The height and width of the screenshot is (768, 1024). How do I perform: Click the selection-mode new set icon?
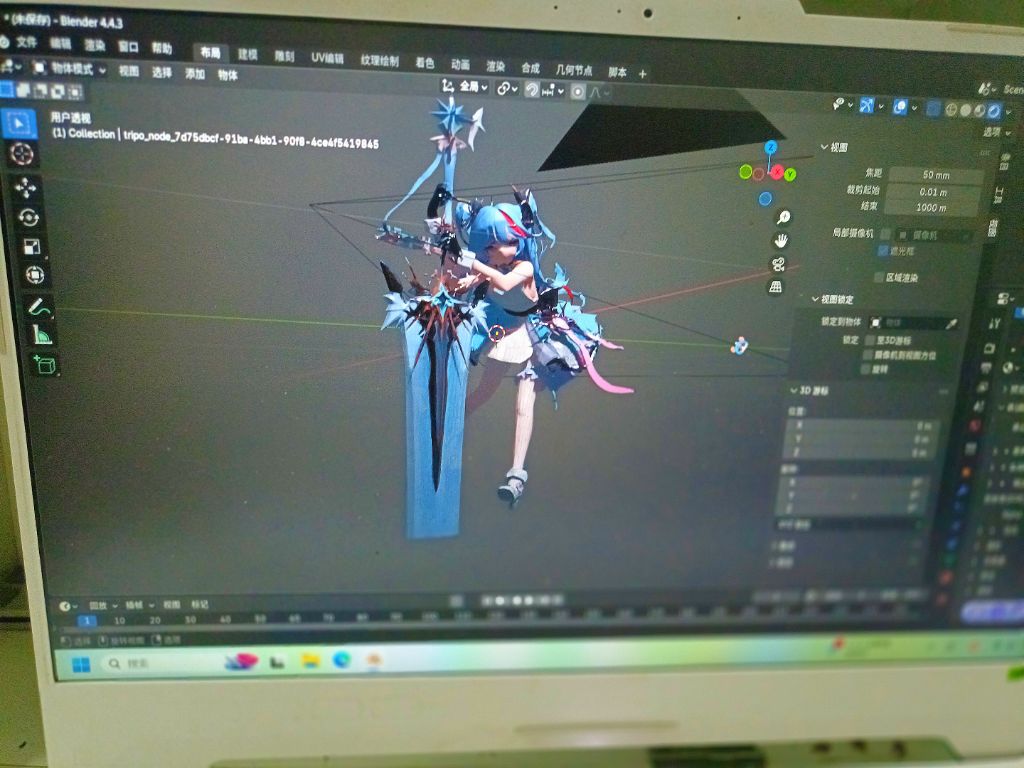tap(7, 89)
